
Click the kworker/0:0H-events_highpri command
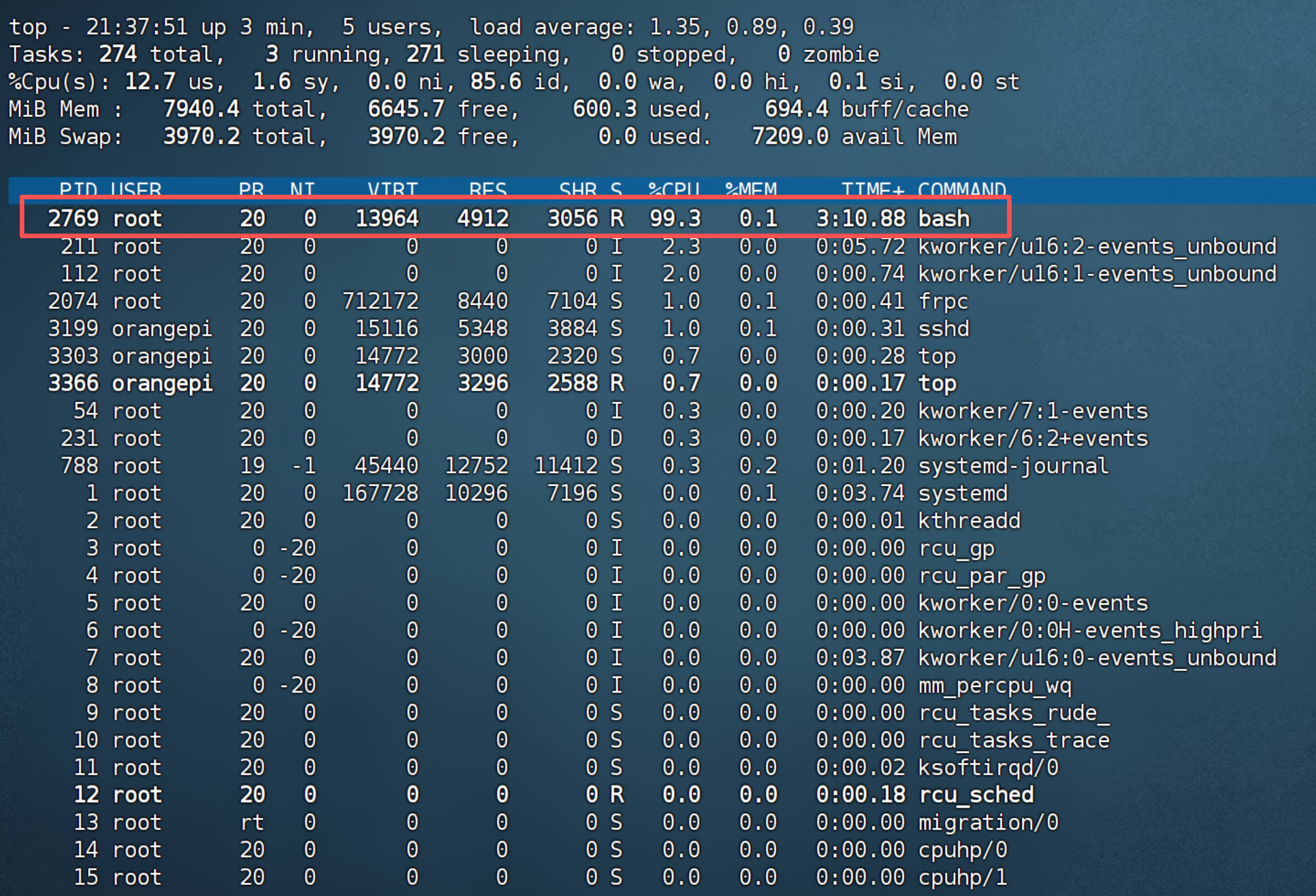pos(1090,630)
